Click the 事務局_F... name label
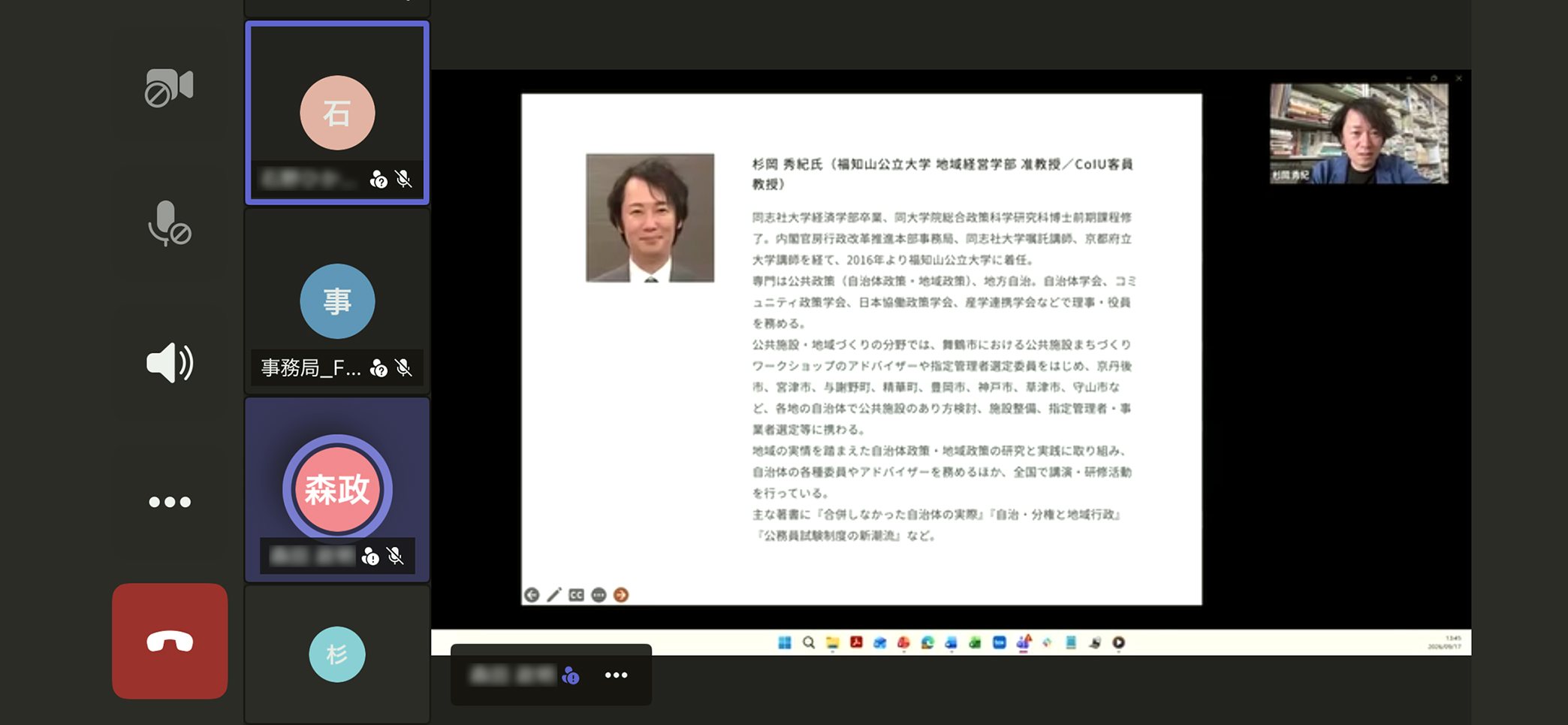This screenshot has height=725, width=1568. [310, 367]
